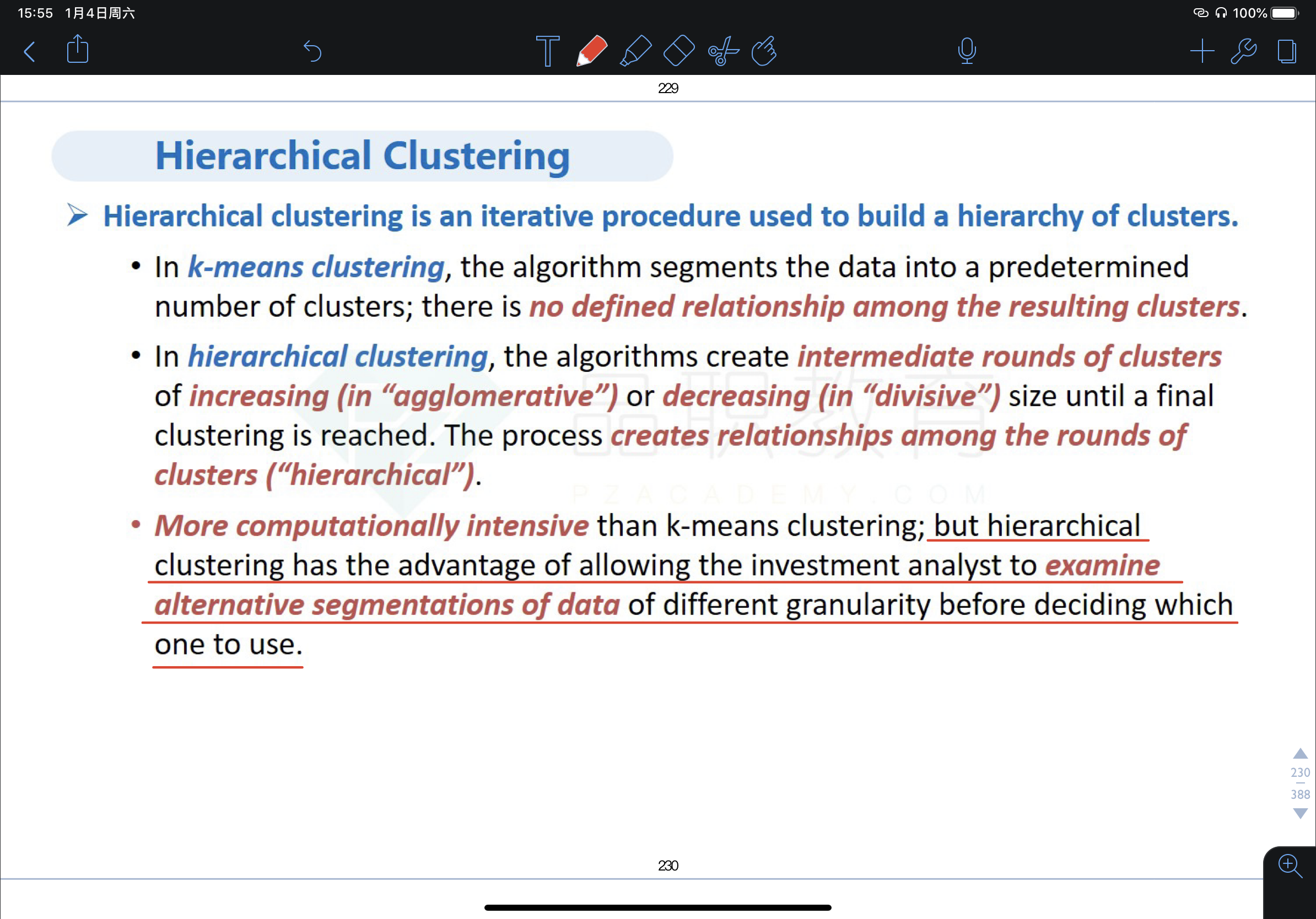Tap the 230 of 388 page indicator
The image size is (1316, 919).
pyautogui.click(x=1300, y=783)
